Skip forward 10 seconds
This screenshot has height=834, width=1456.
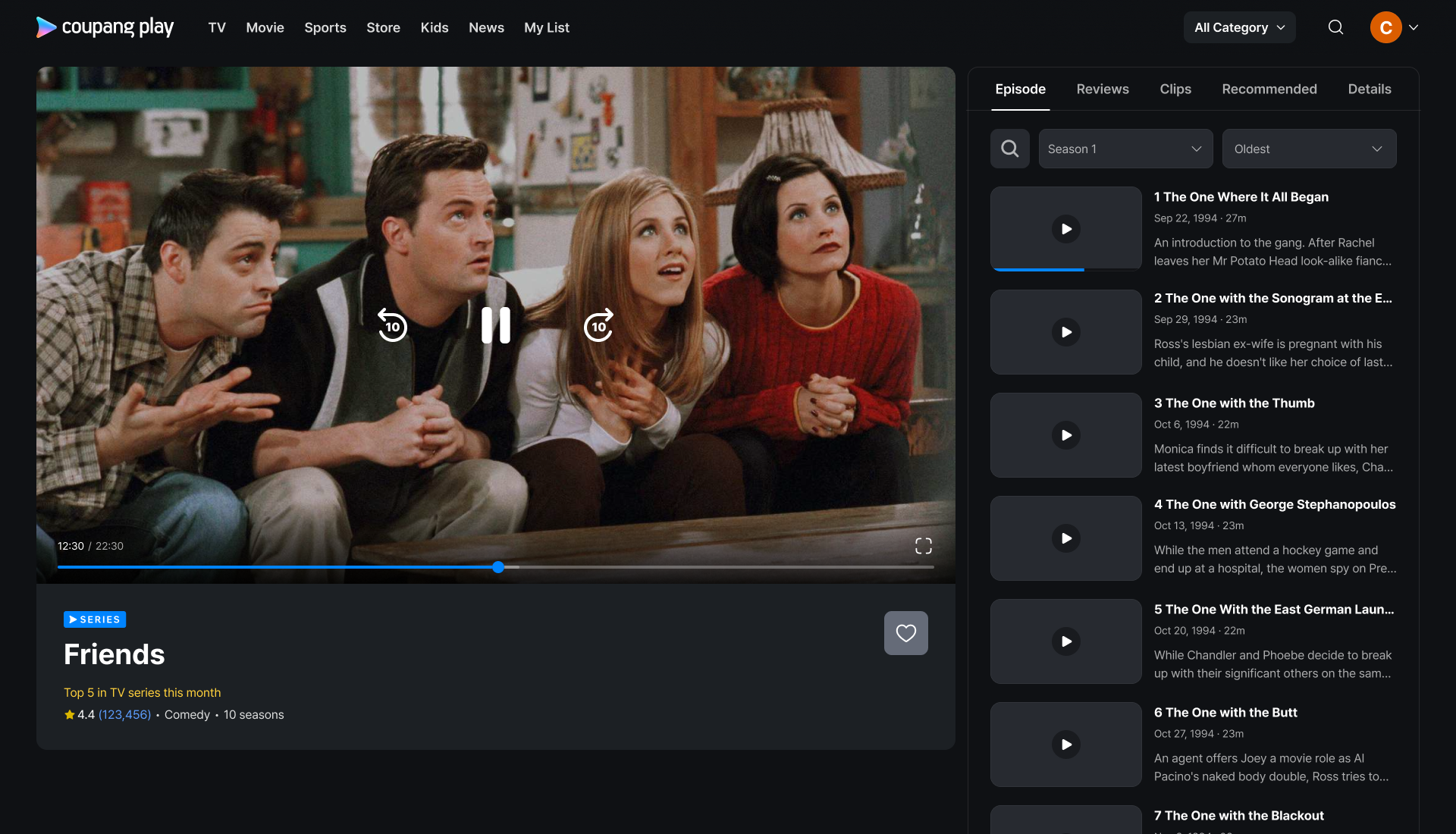pyautogui.click(x=599, y=326)
